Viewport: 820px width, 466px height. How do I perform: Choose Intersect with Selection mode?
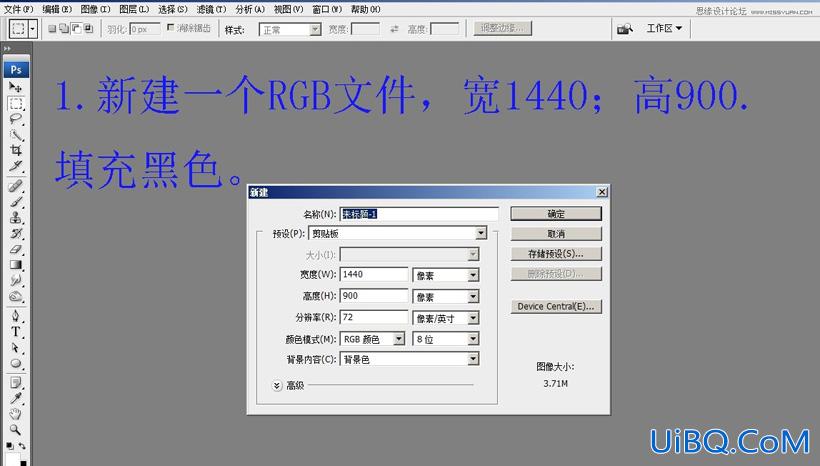88,29
